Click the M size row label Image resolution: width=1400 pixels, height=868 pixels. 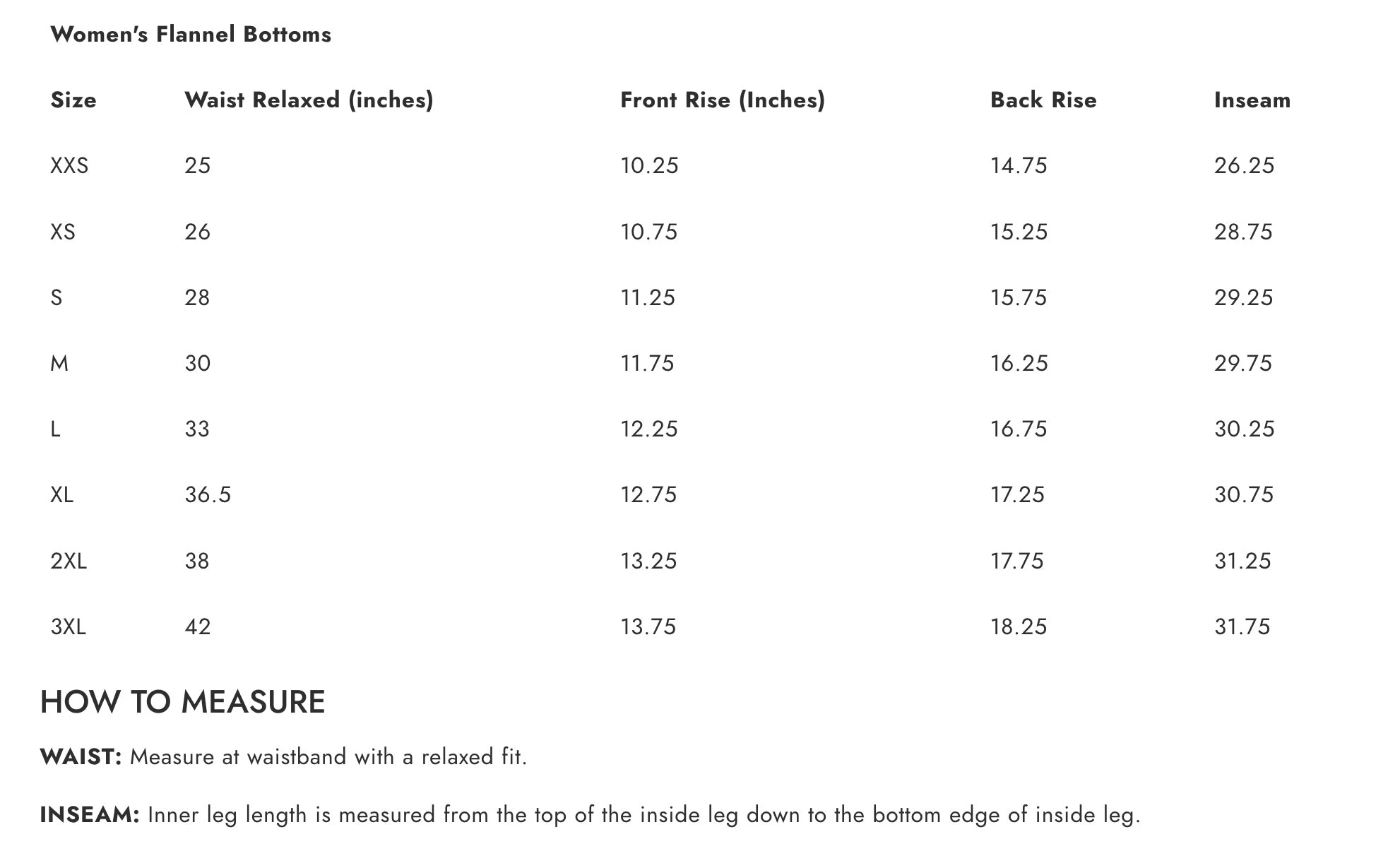(x=59, y=364)
